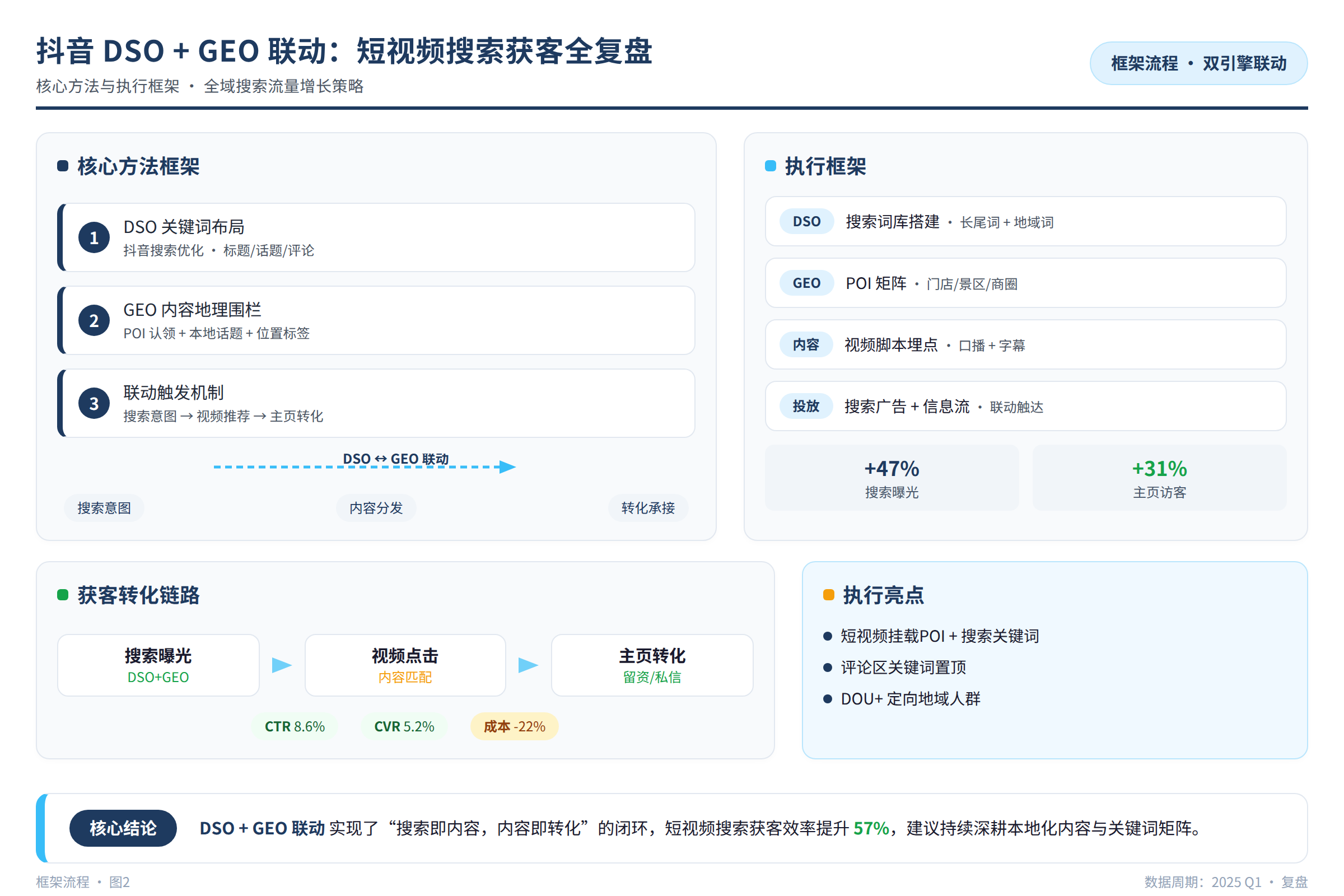Screen dimensions: 1344x896
Task: Click the +31% 主页访客 stat card
Action: (1159, 478)
